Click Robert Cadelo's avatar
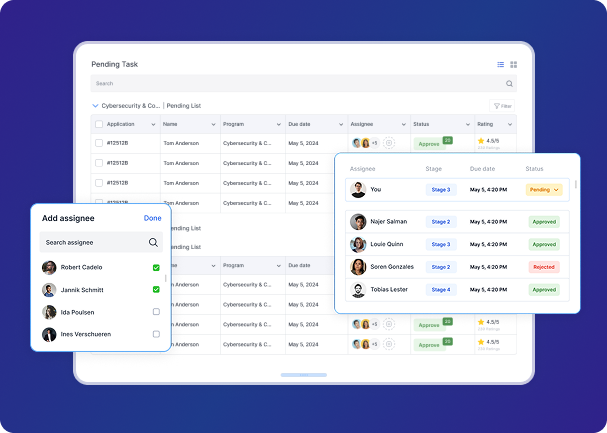607x433 pixels. (49, 268)
